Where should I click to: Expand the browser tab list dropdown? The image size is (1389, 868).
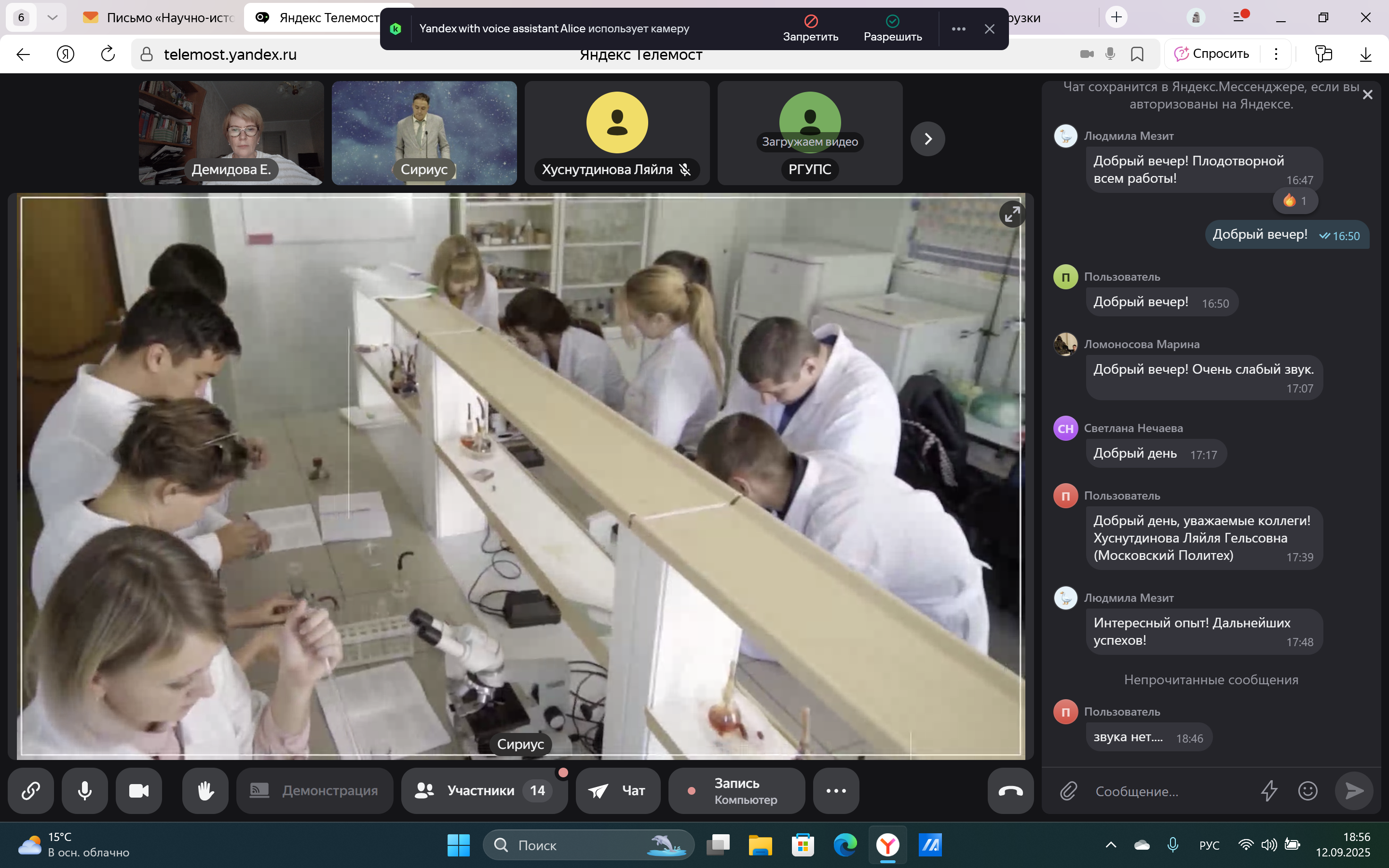(52, 17)
